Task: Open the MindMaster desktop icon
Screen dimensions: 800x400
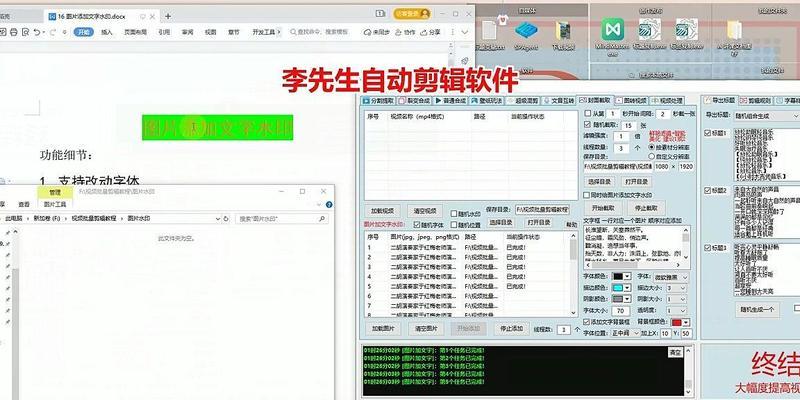Action: [x=612, y=29]
